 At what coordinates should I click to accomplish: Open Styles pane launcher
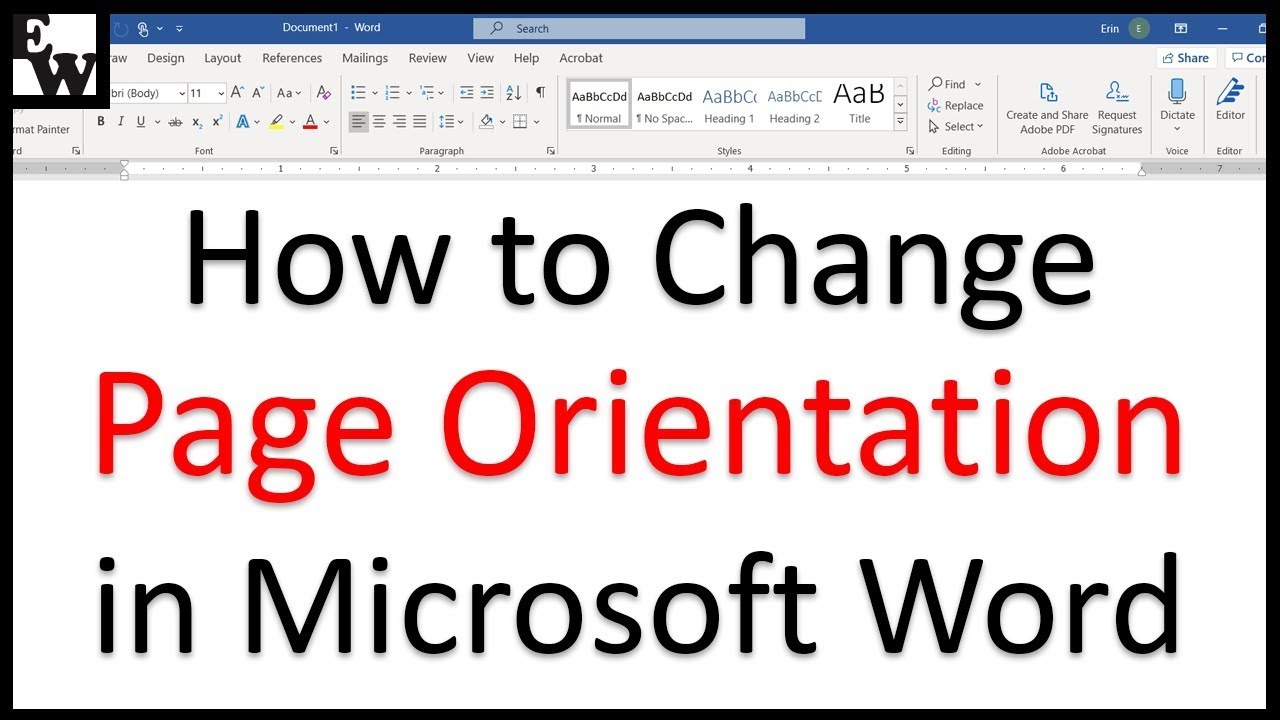tap(910, 151)
